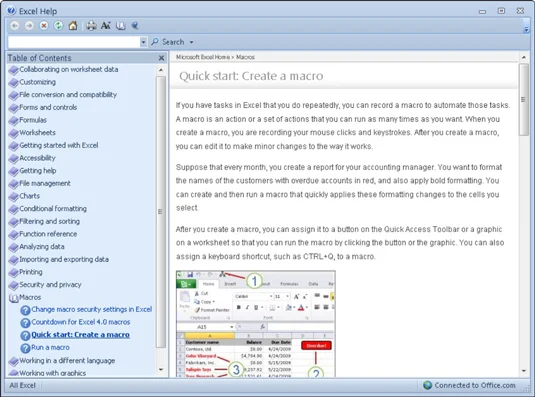Expand Working in a different language
The width and height of the screenshot is (535, 397).
(62, 361)
